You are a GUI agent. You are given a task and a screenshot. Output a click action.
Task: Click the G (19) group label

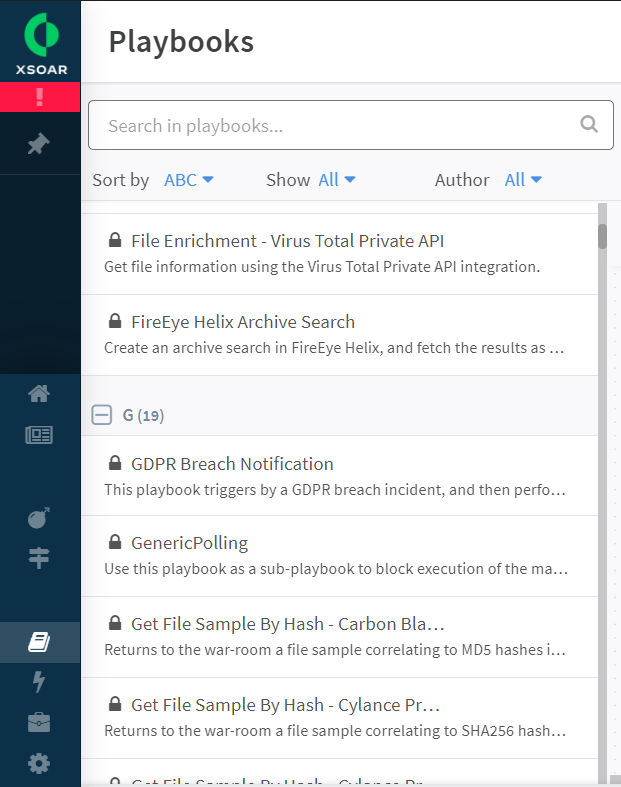point(143,416)
